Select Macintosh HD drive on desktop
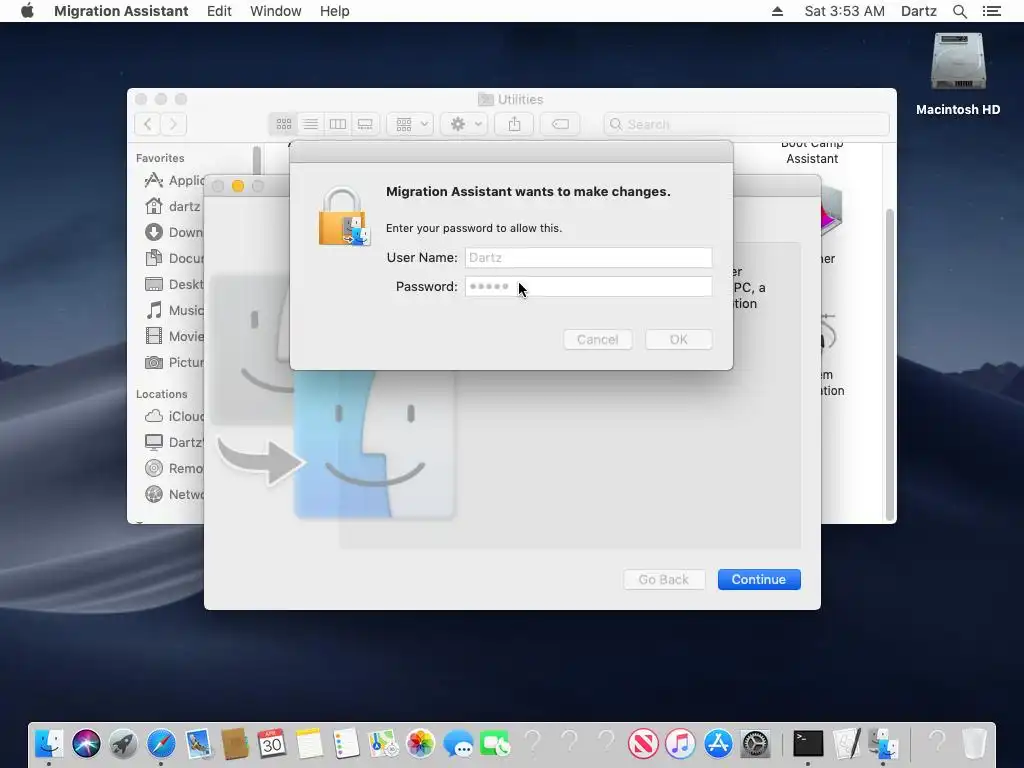Screen dimensions: 1024x768 (x=958, y=74)
